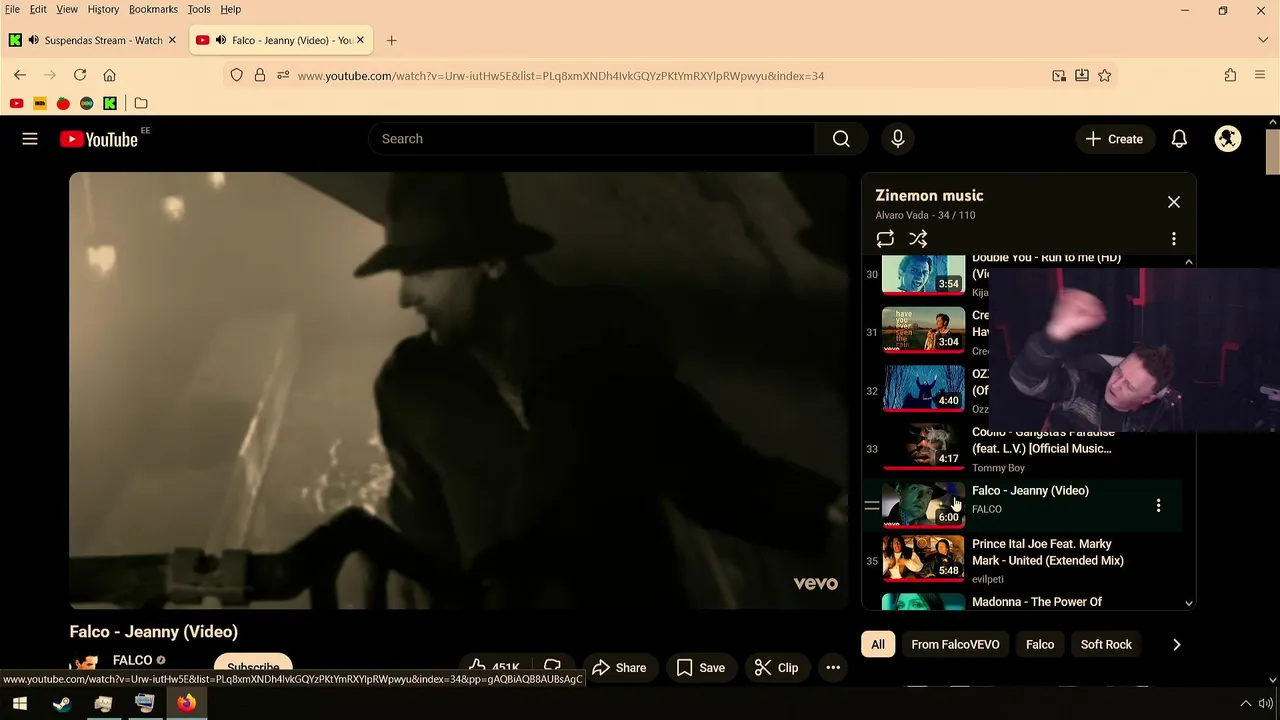Reload the current page
The height and width of the screenshot is (720, 1280).
click(x=80, y=75)
